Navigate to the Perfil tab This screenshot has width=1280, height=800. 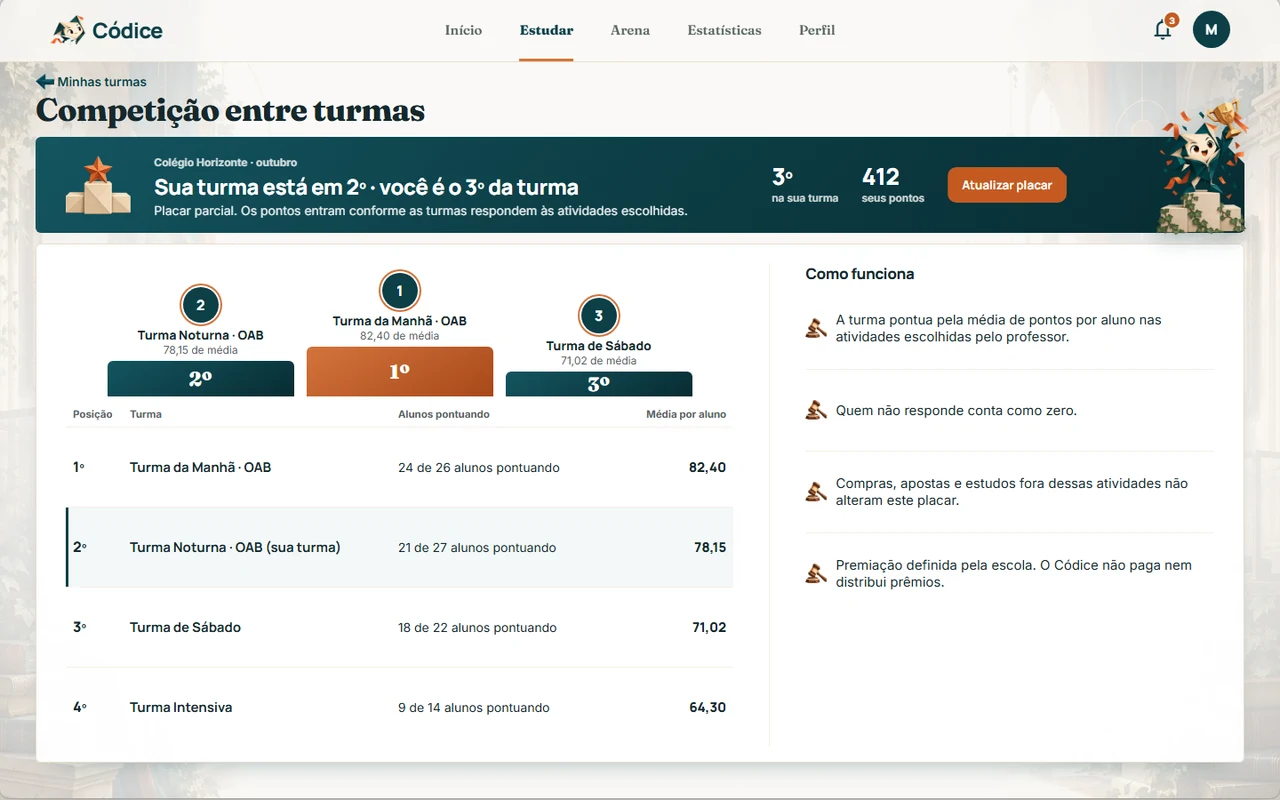[x=817, y=30]
